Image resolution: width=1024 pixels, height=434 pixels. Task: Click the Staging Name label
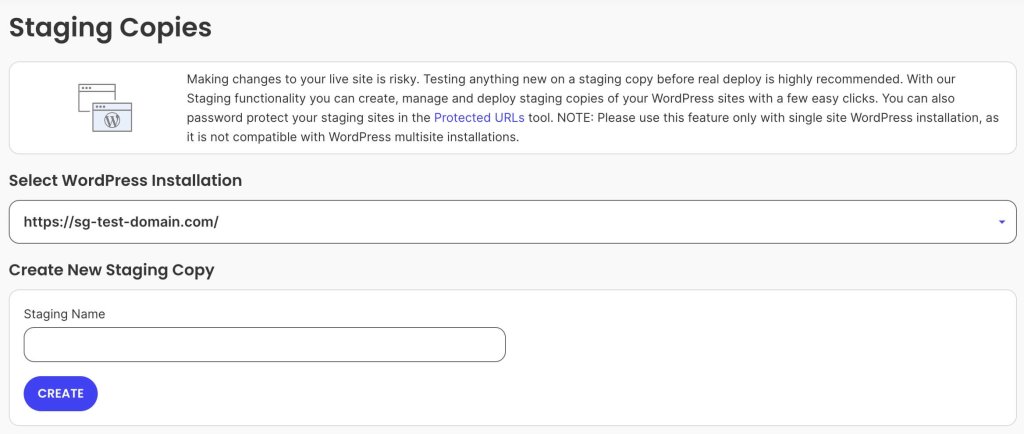[x=65, y=314]
